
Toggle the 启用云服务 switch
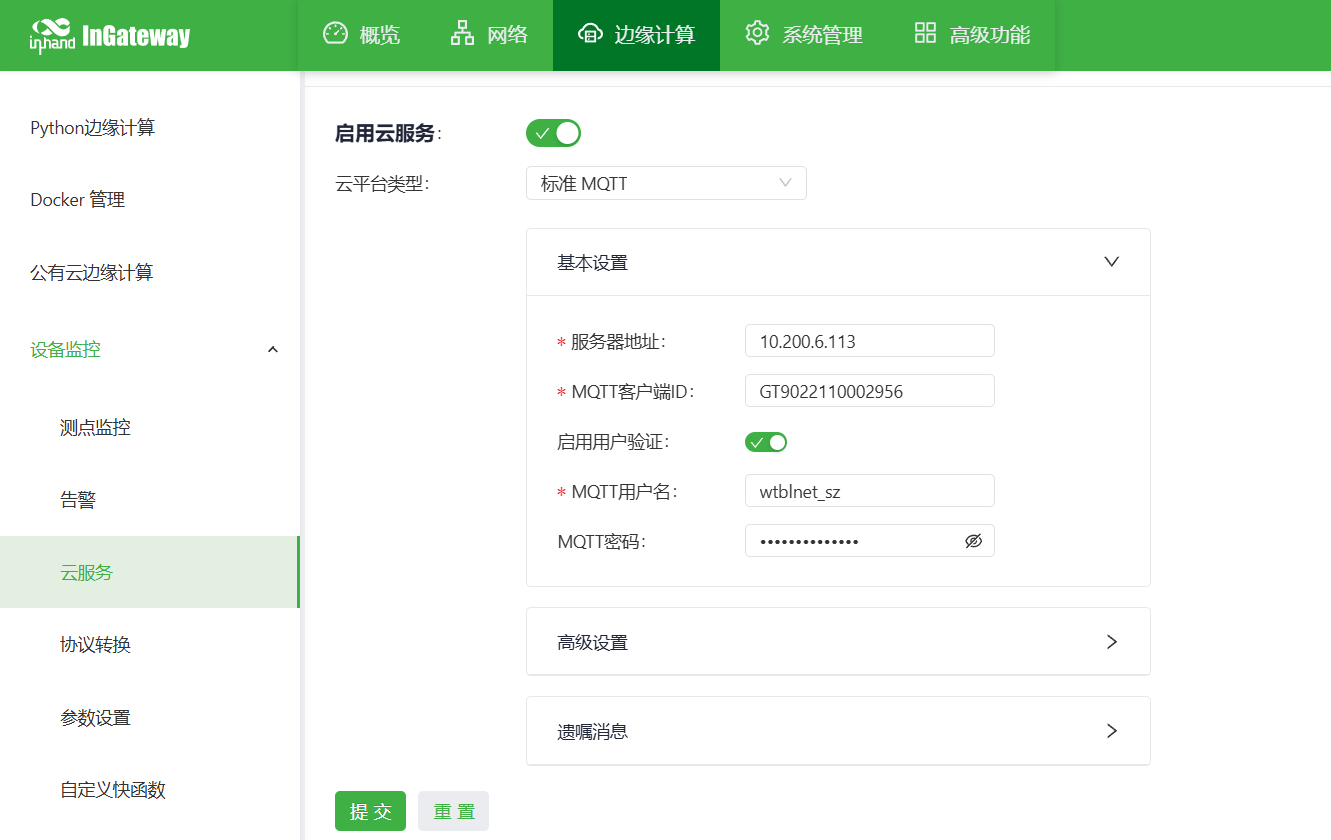[x=553, y=133]
